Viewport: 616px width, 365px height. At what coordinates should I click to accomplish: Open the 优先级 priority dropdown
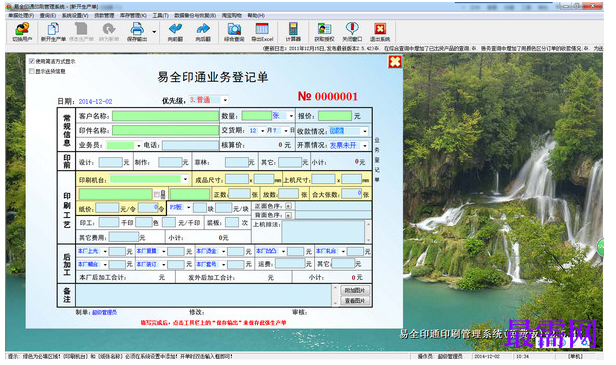pyautogui.click(x=225, y=100)
